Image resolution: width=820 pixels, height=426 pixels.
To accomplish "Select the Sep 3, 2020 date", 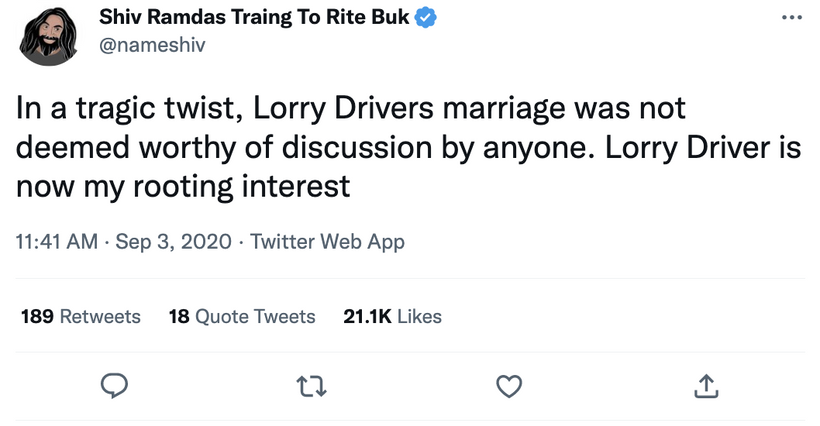I will coord(173,241).
